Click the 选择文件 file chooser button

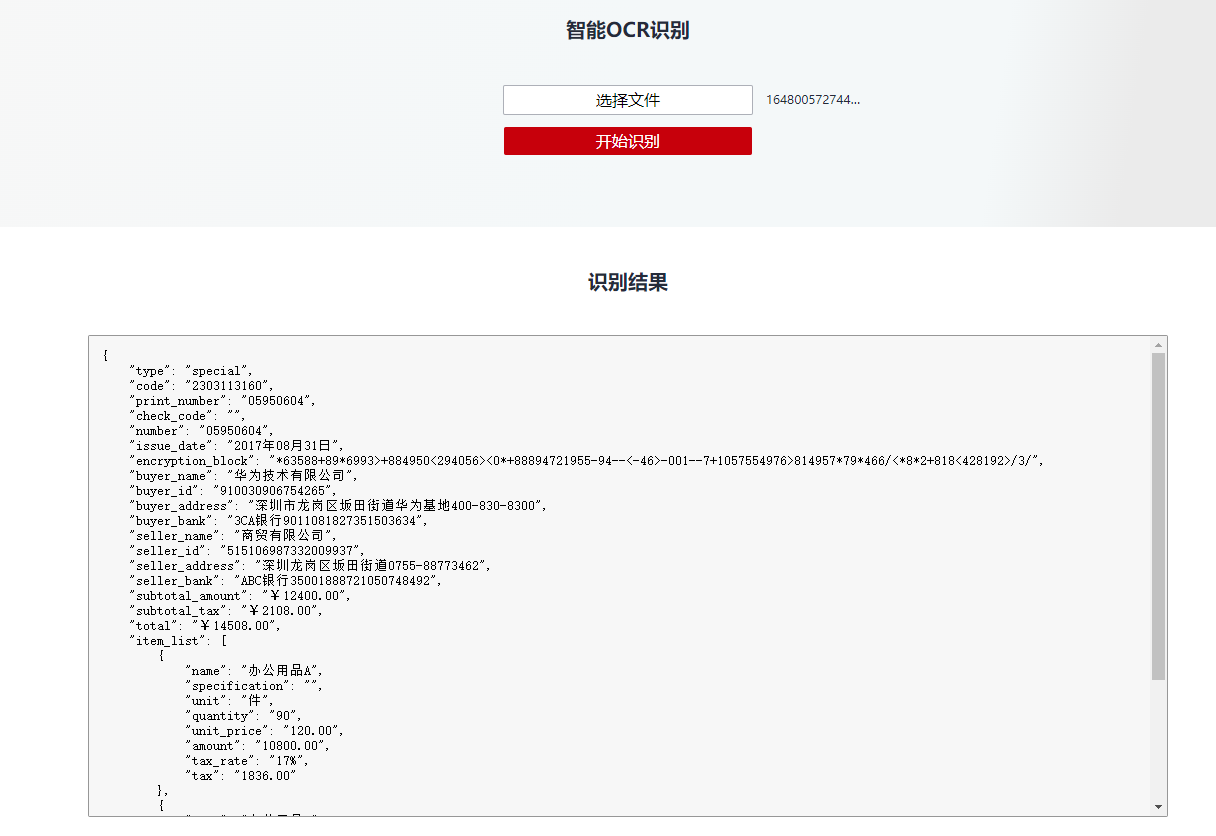[628, 100]
